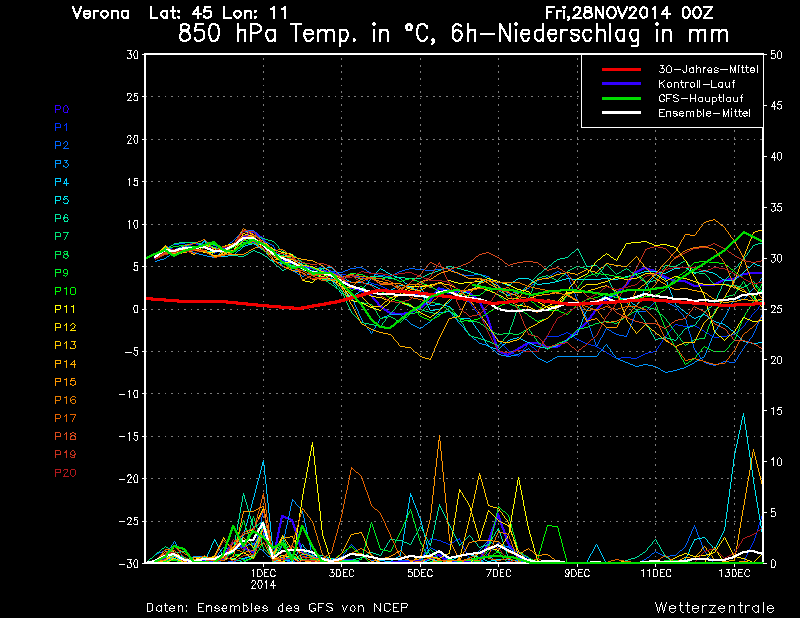Viewport: 800px width, 618px height.
Task: Click the red 30-Jahres-Mittel legend line
Action: click(621, 69)
